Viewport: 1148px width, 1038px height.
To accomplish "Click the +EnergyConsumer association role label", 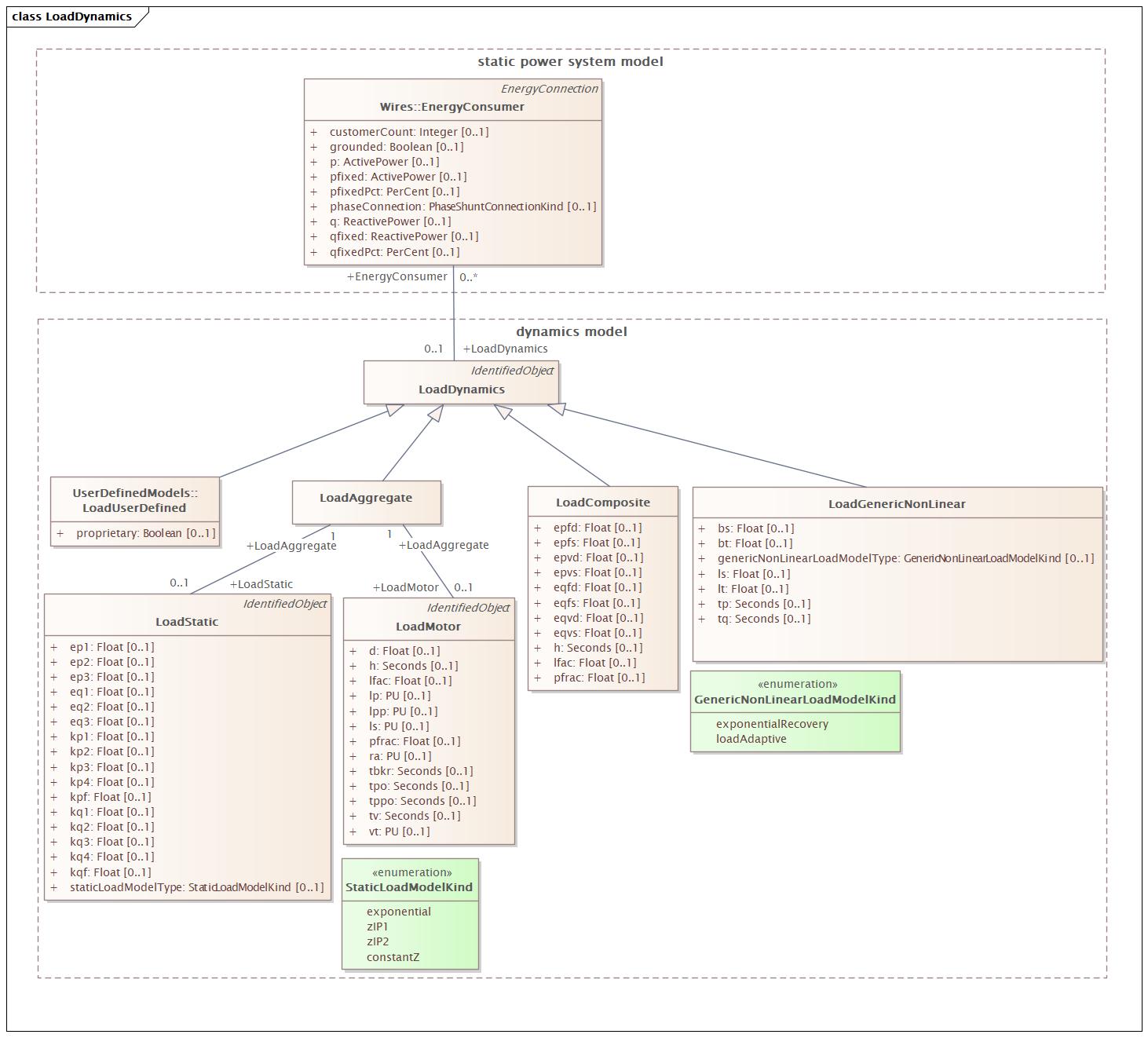I will 397,276.
